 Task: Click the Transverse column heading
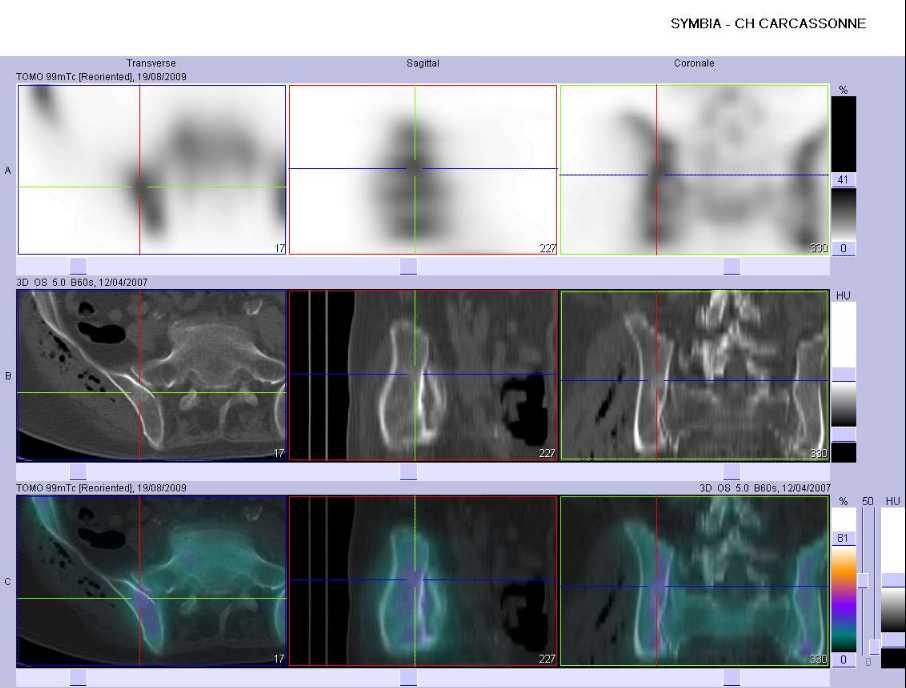151,64
